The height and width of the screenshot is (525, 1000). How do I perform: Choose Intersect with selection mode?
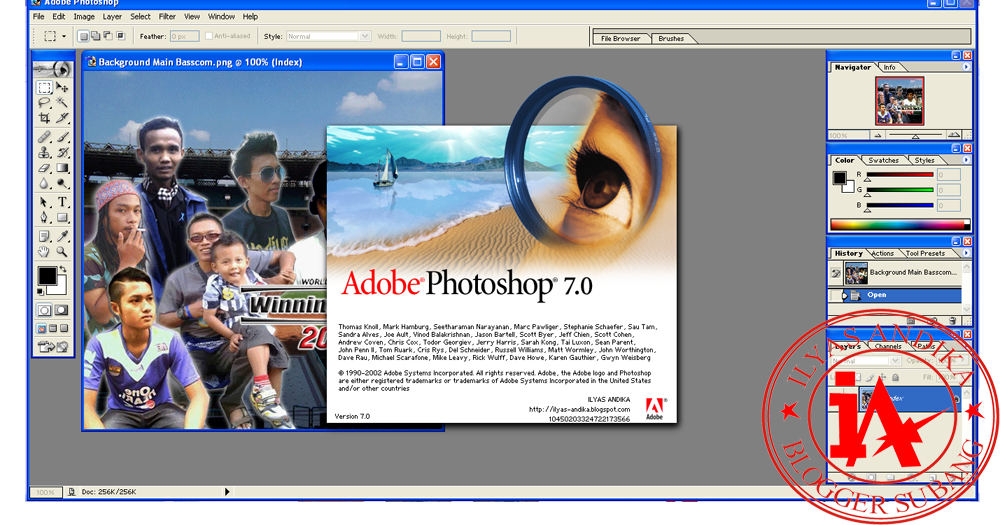click(x=120, y=36)
